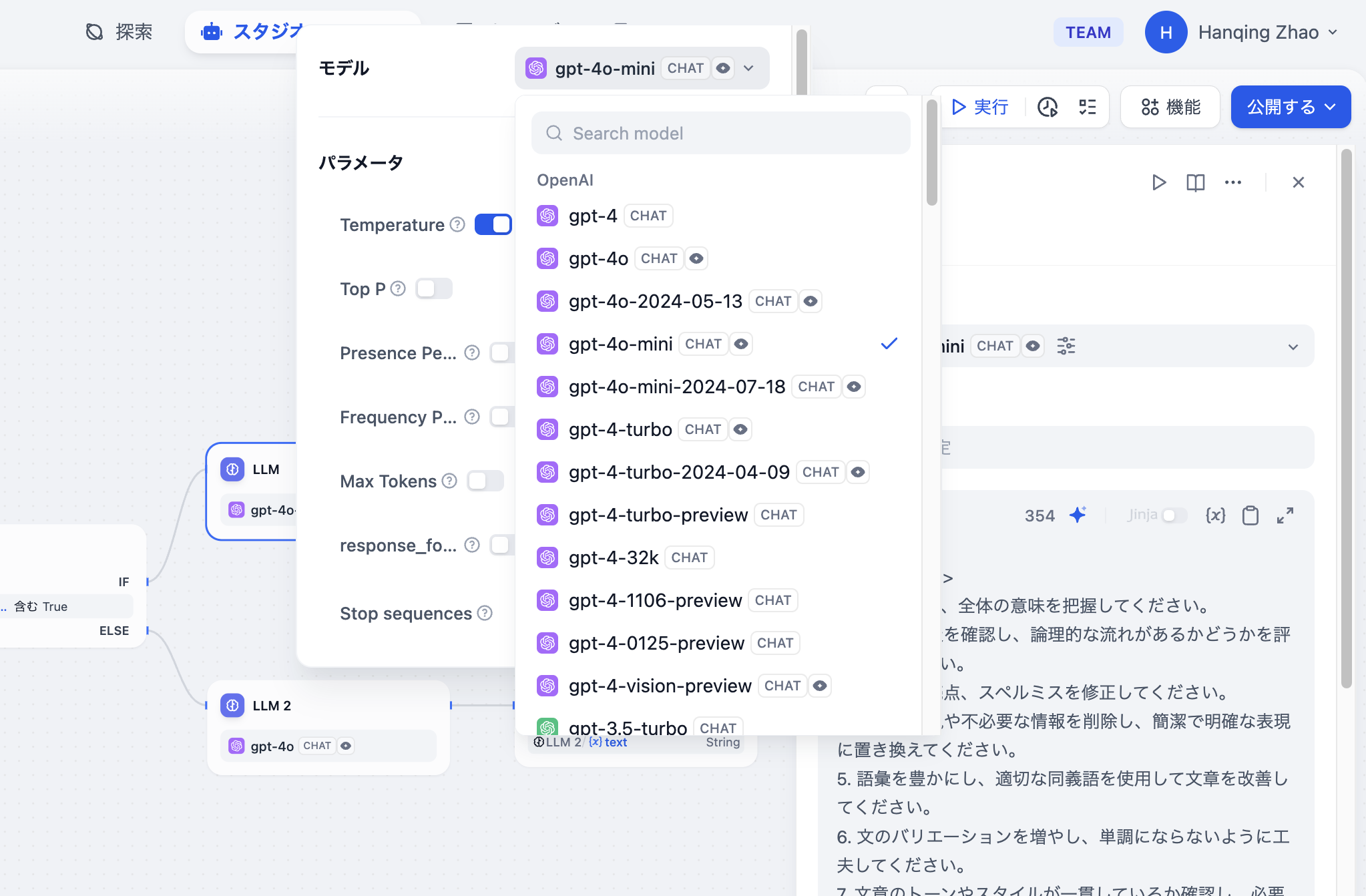Open the 機能 features button

tap(1170, 107)
